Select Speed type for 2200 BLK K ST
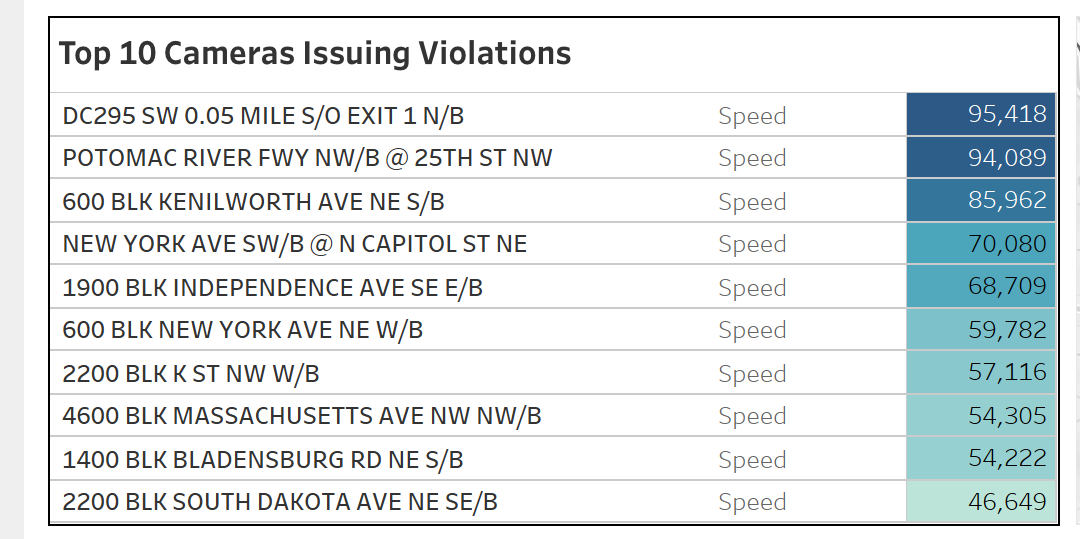The height and width of the screenshot is (539, 1080). tap(752, 374)
